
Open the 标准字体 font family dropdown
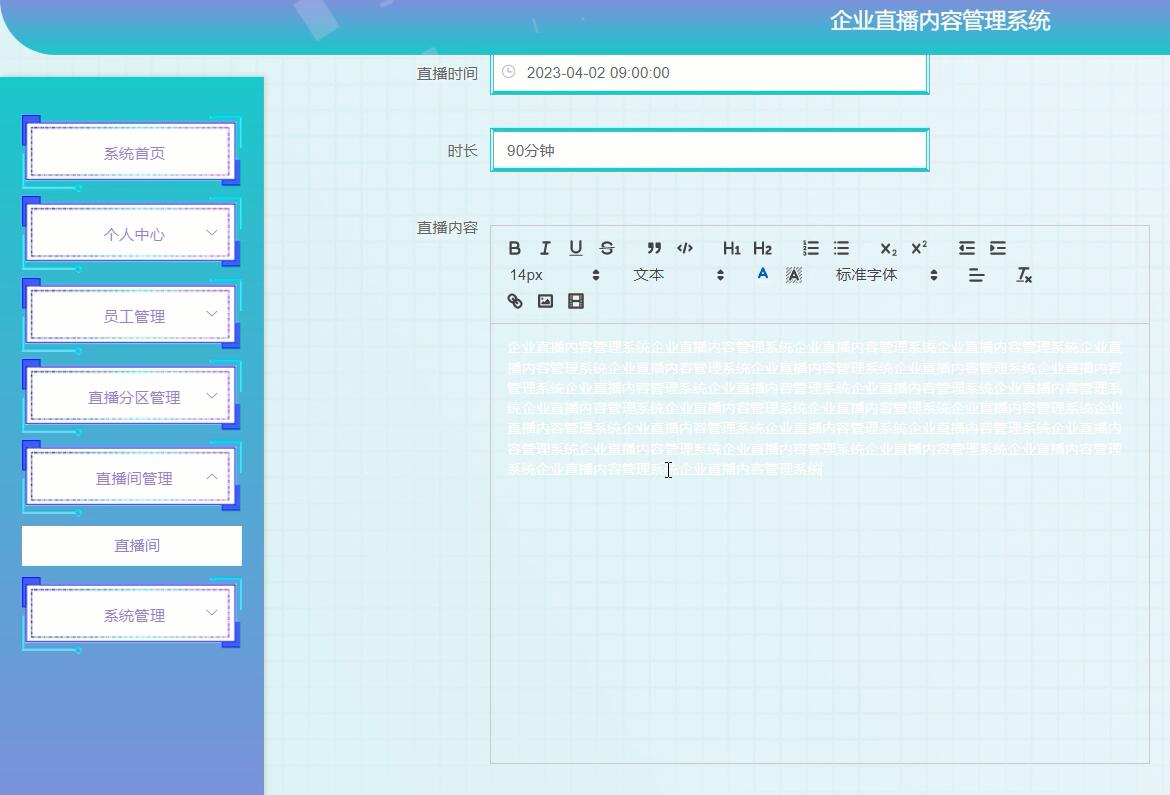coord(888,274)
